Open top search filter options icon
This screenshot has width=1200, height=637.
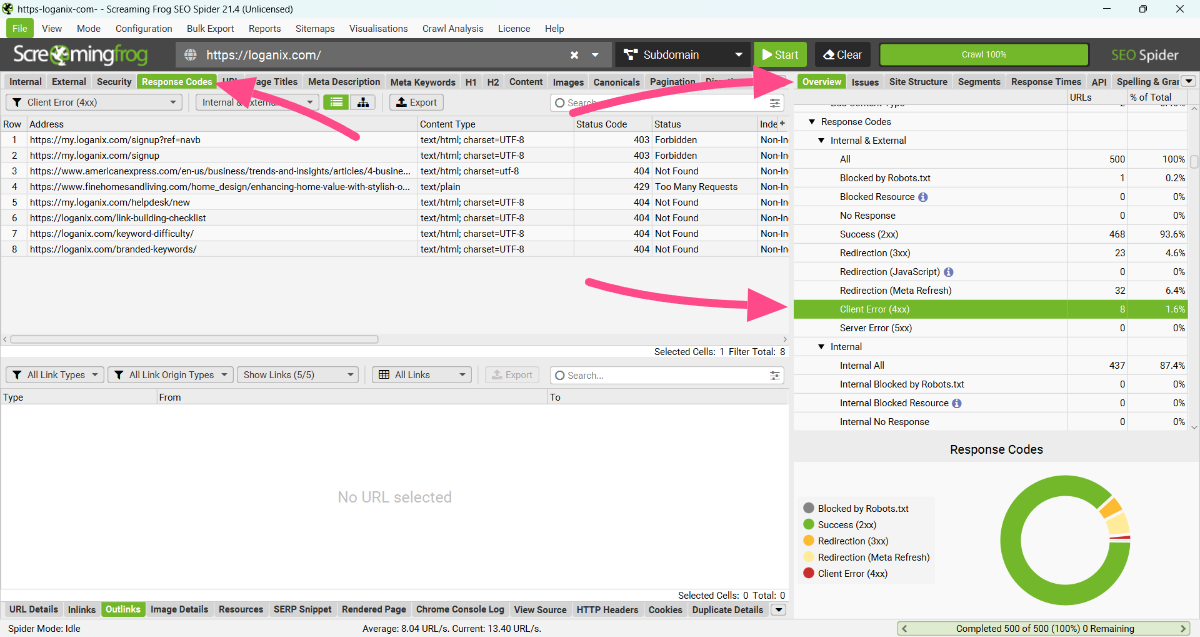coord(775,102)
